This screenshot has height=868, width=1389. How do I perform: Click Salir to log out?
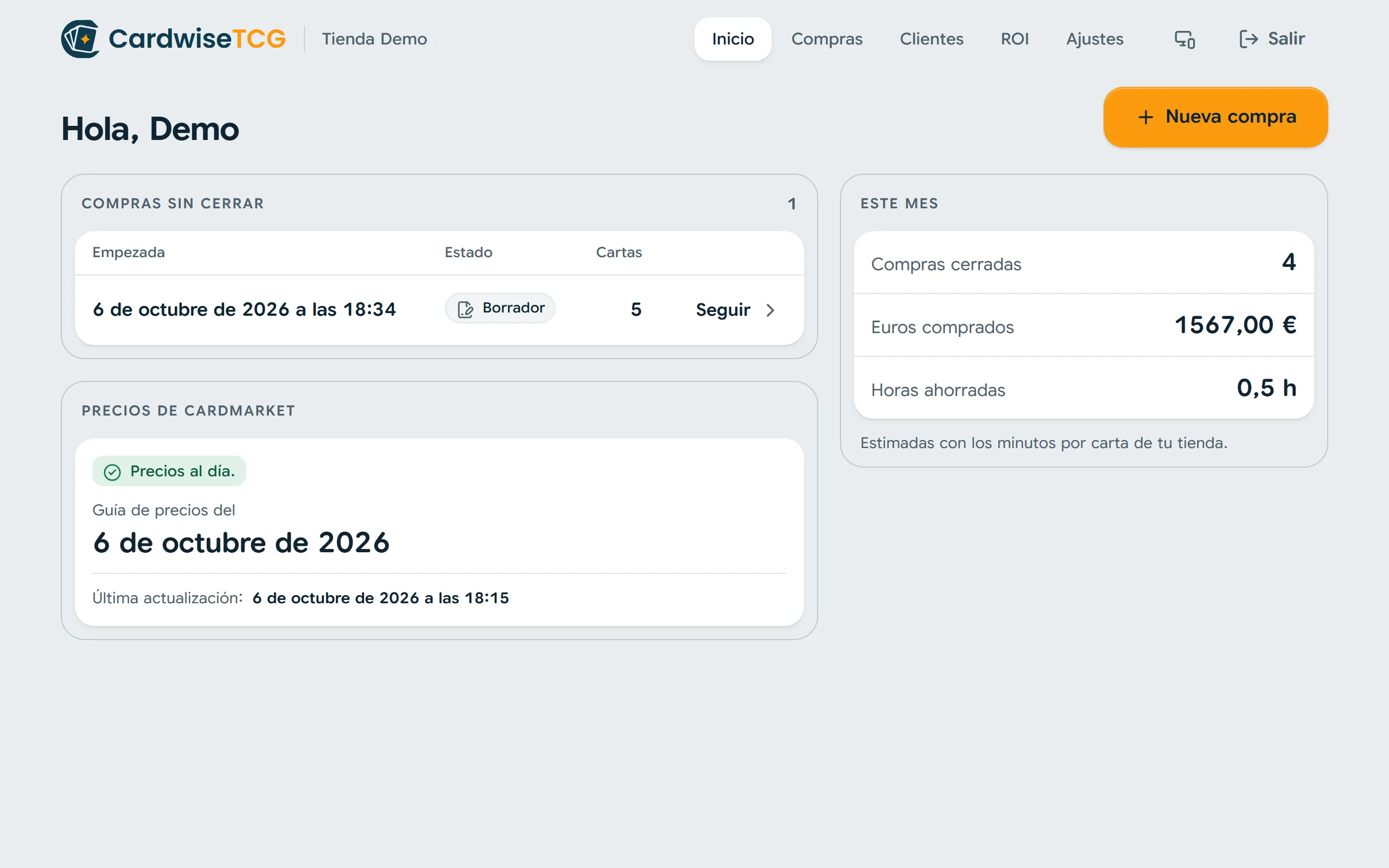1272,39
